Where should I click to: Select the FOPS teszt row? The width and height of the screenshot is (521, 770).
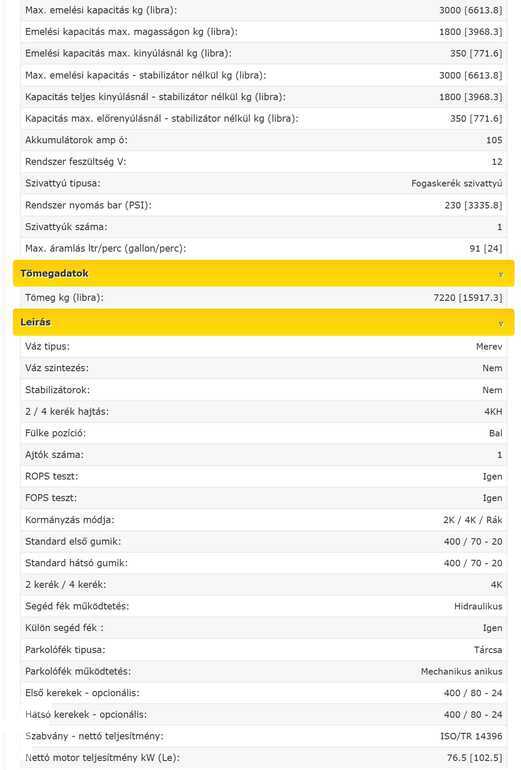pyautogui.click(x=263, y=498)
